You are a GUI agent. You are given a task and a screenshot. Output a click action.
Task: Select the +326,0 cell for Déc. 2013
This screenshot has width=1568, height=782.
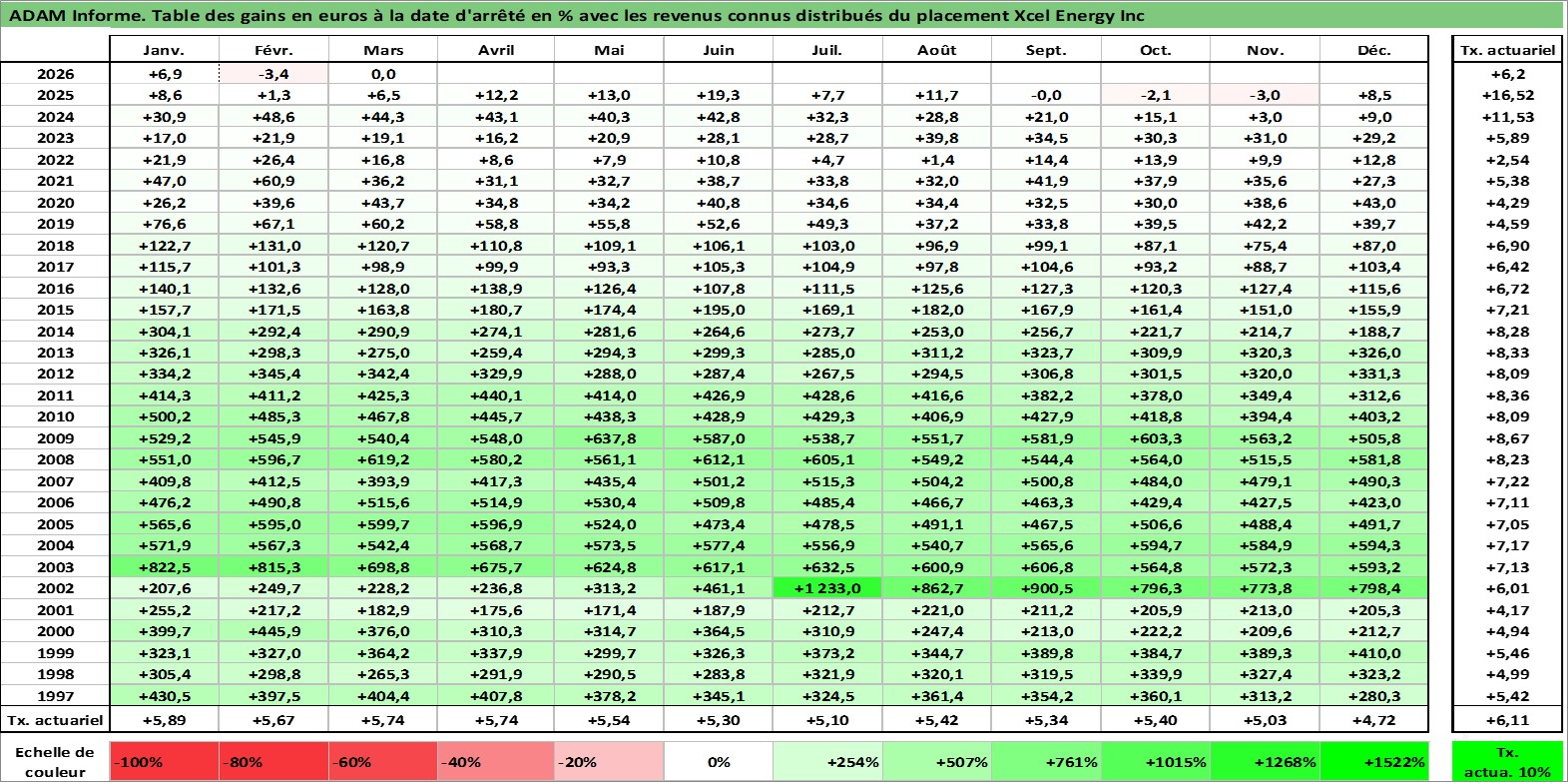(1374, 353)
